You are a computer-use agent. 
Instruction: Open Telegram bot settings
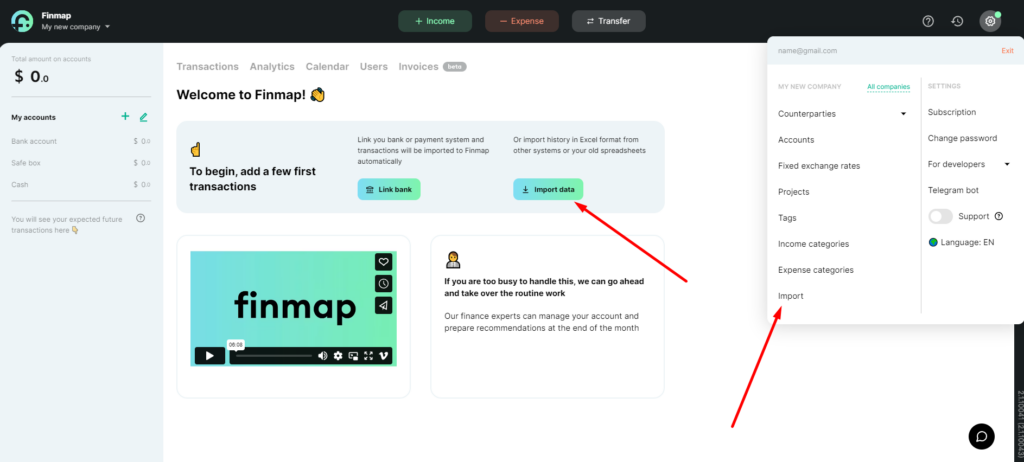click(953, 190)
